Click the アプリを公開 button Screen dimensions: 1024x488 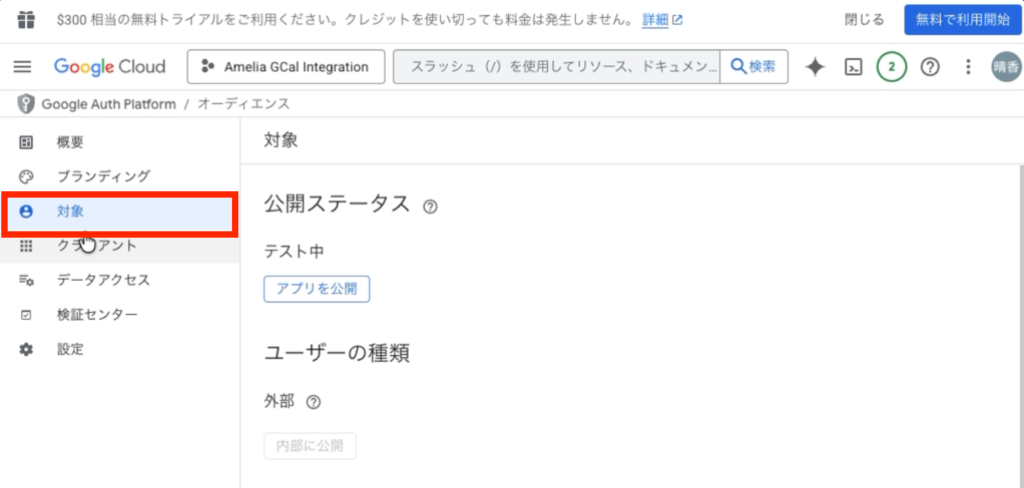click(x=317, y=289)
